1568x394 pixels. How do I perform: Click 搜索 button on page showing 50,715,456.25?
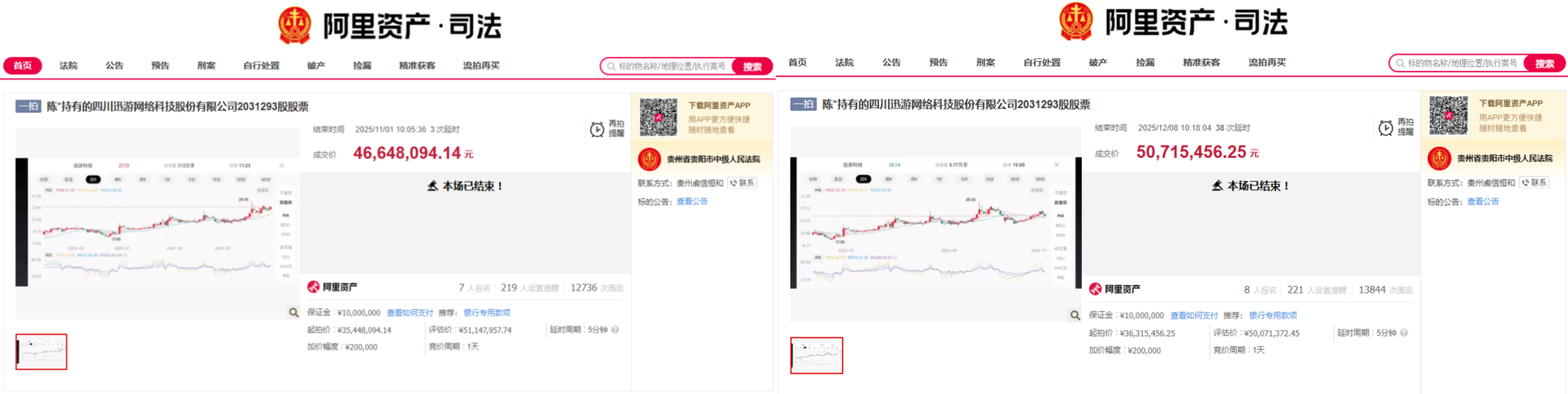[1545, 64]
